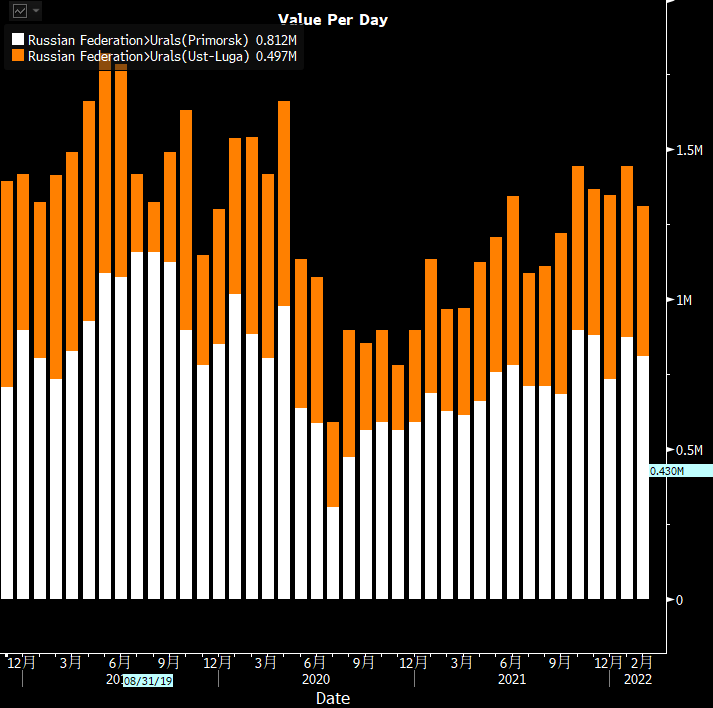Select the 2021 year label on x-axis
Screen dimensions: 713x708
(512, 680)
